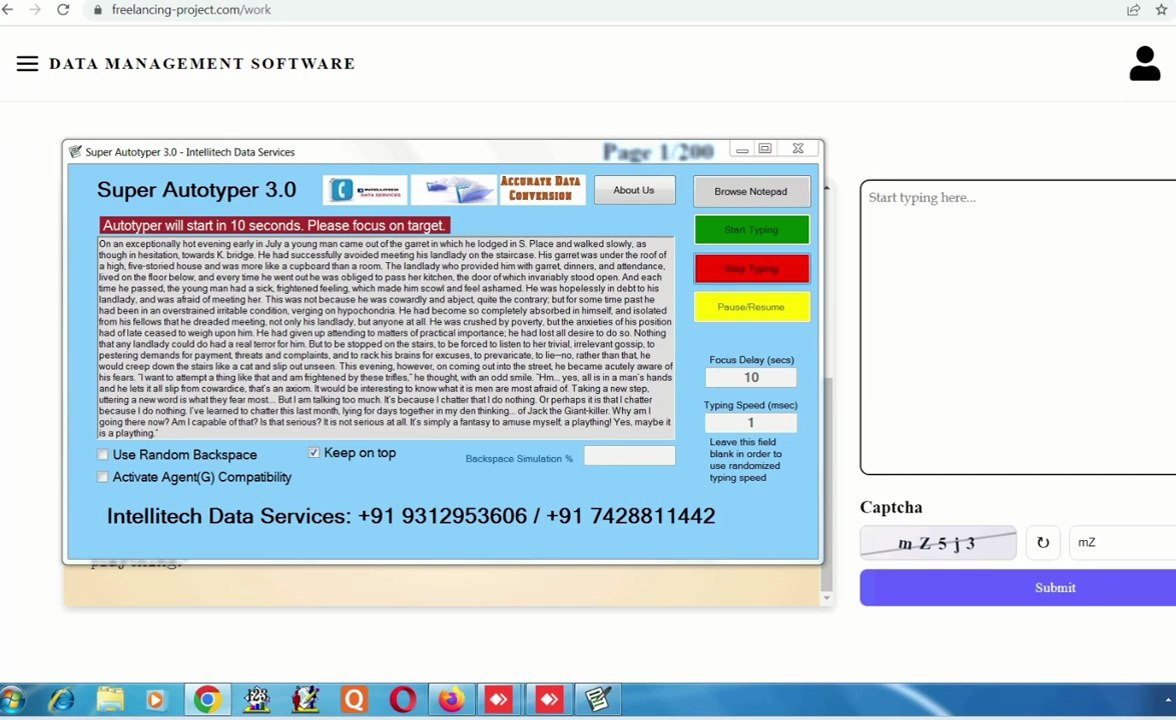Click the Start typing here text area
The height and width of the screenshot is (720, 1176).
pyautogui.click(x=1018, y=327)
